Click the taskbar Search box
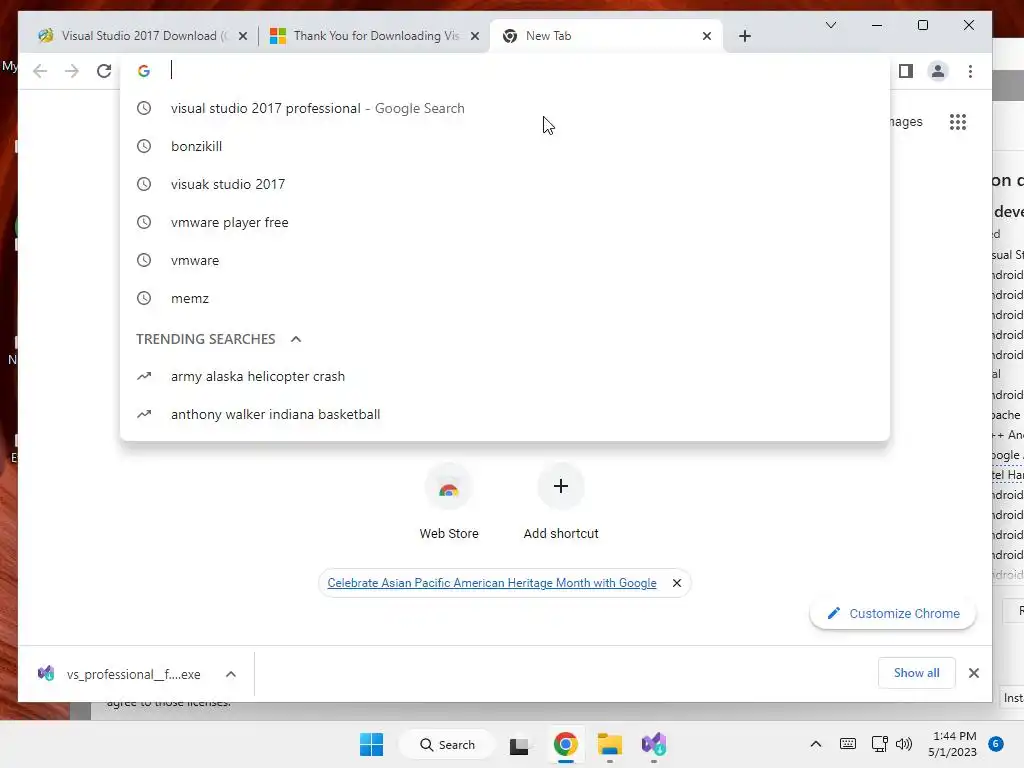Viewport: 1024px width, 768px height. (x=447, y=744)
